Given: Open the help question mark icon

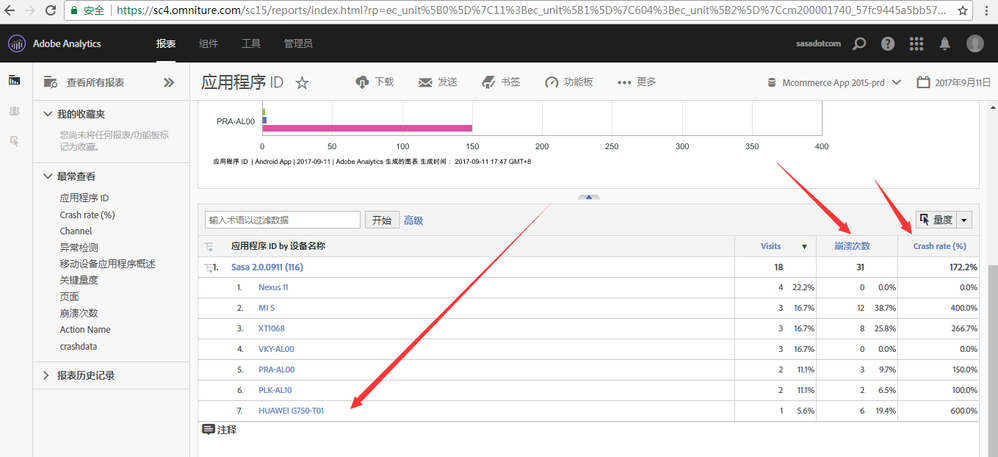Looking at the screenshot, I should 888,44.
